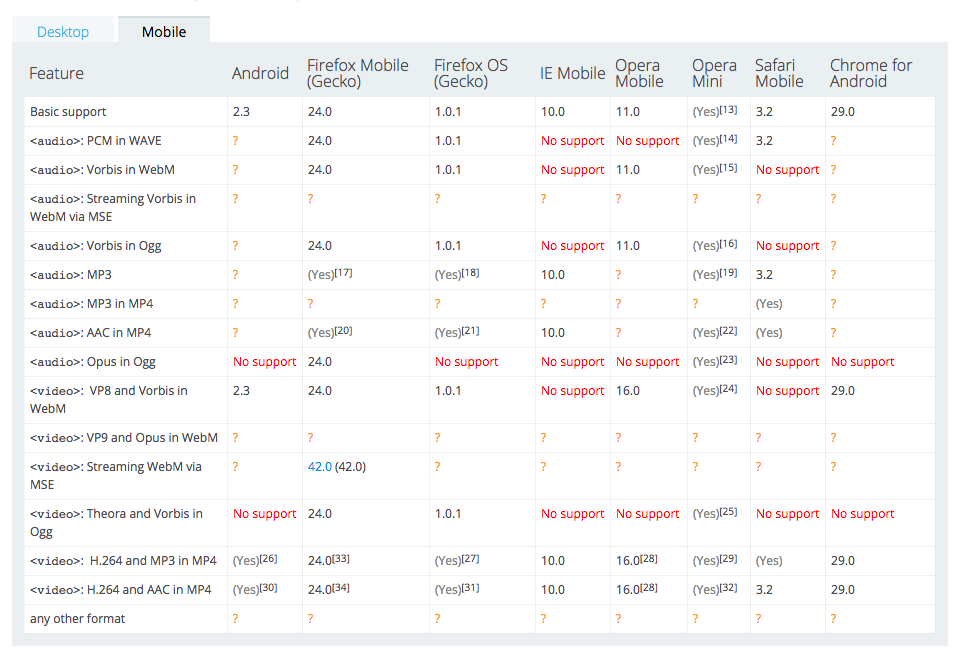Click the '<audio>: Vorbis in WebM' row label
Image resolution: width=968 pixels, height=667 pixels.
102,170
